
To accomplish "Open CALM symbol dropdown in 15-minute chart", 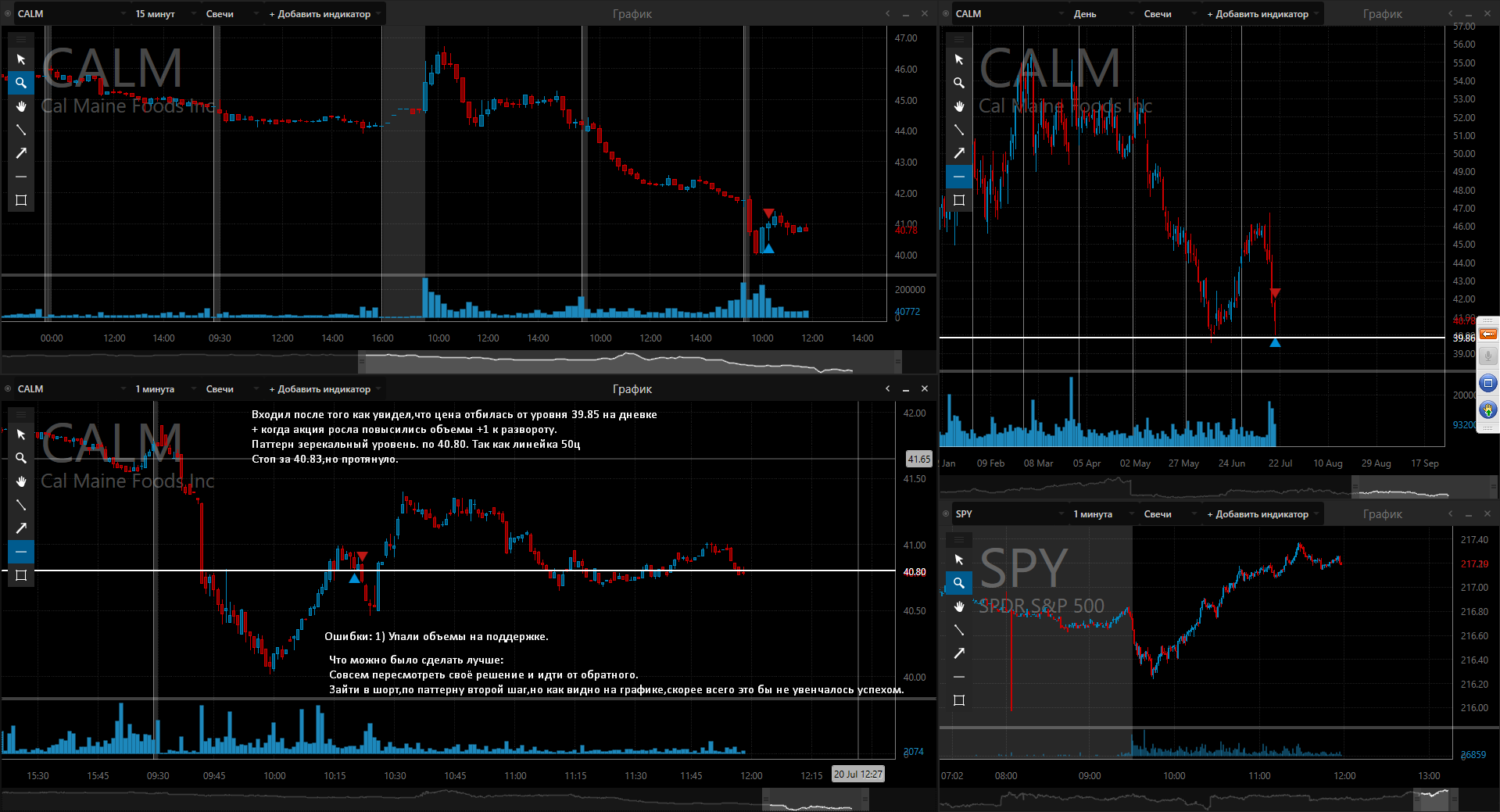I will (72, 13).
